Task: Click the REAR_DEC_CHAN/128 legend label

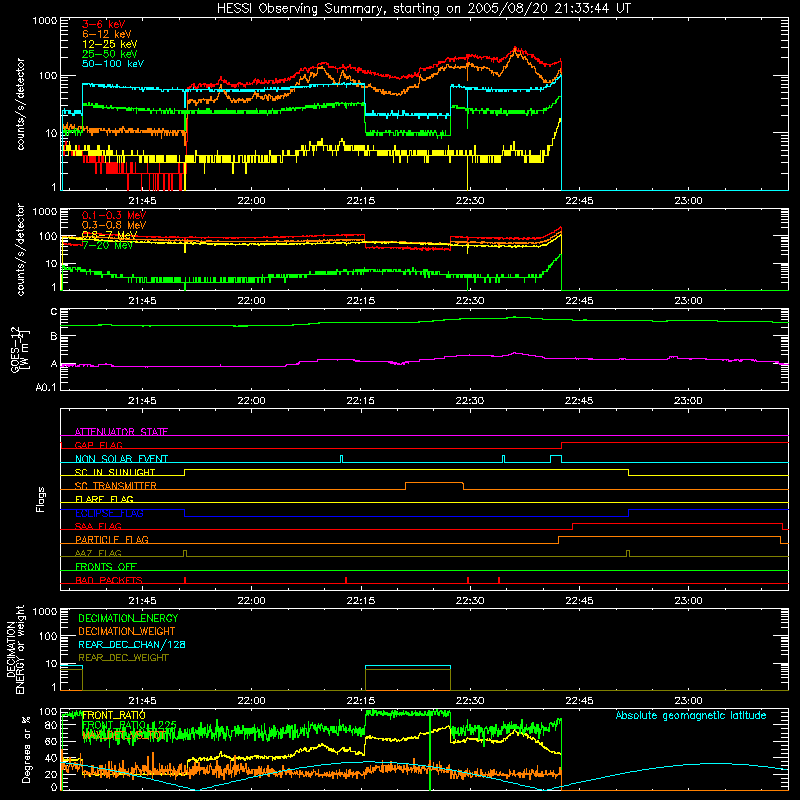Action: click(x=132, y=644)
